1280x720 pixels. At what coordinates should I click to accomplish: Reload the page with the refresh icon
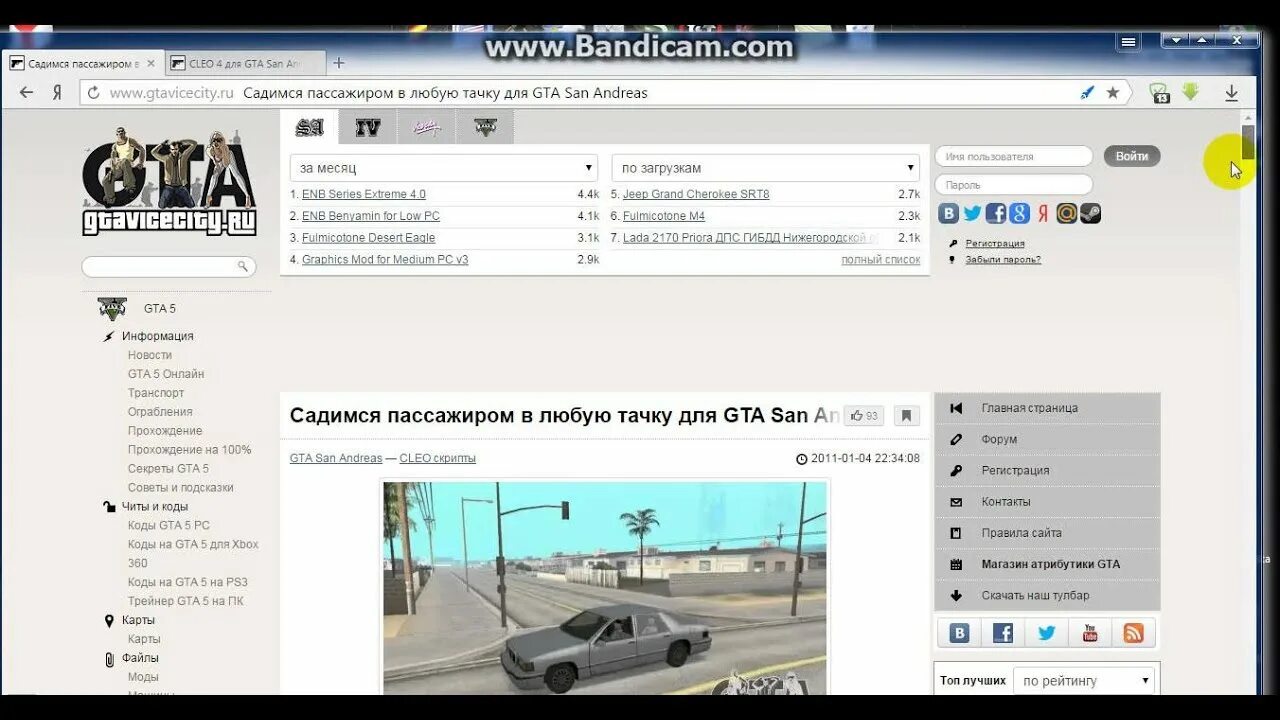(93, 93)
